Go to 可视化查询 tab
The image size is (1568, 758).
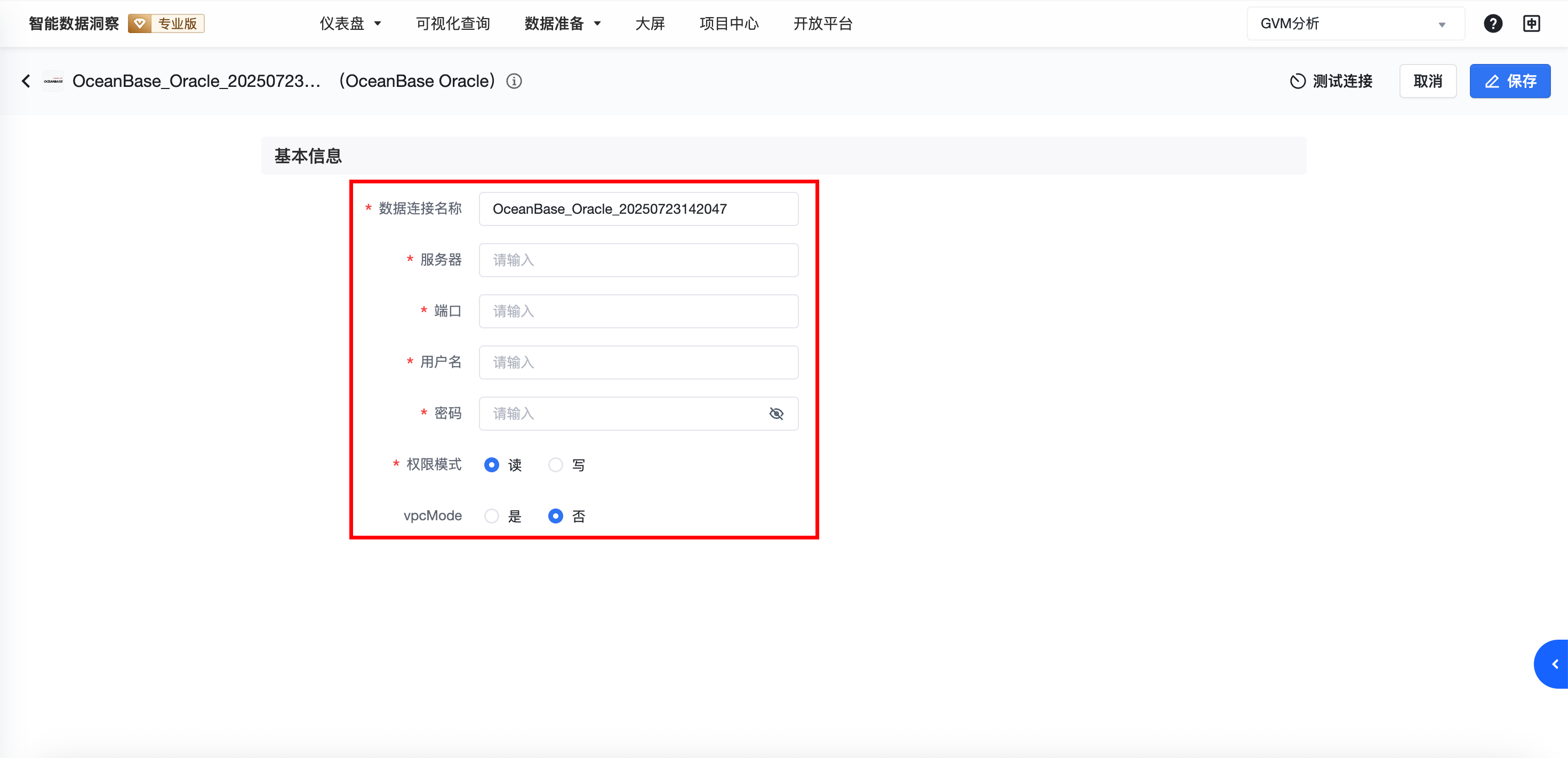tap(453, 24)
